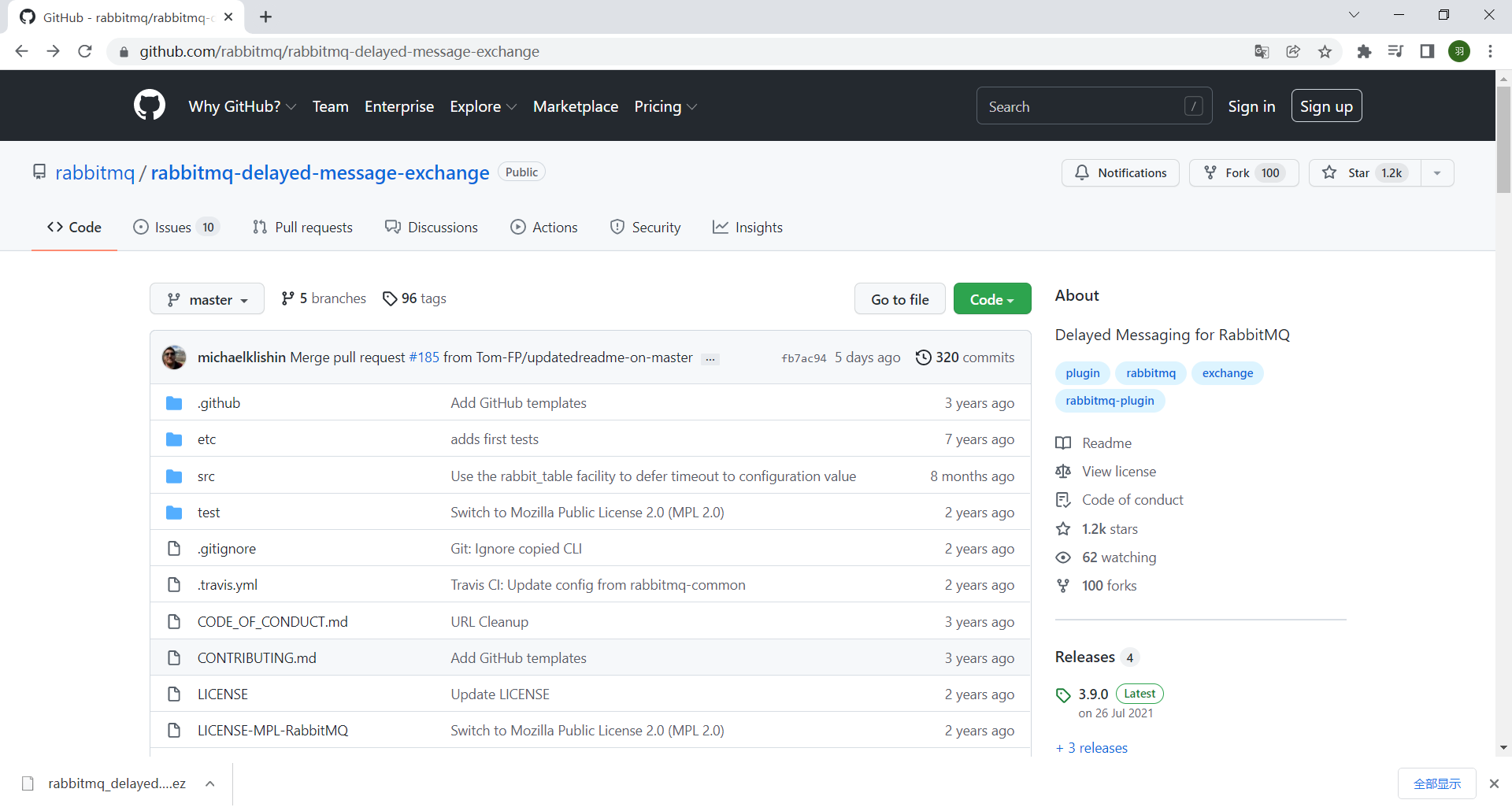Expand the green Code dropdown

(991, 298)
